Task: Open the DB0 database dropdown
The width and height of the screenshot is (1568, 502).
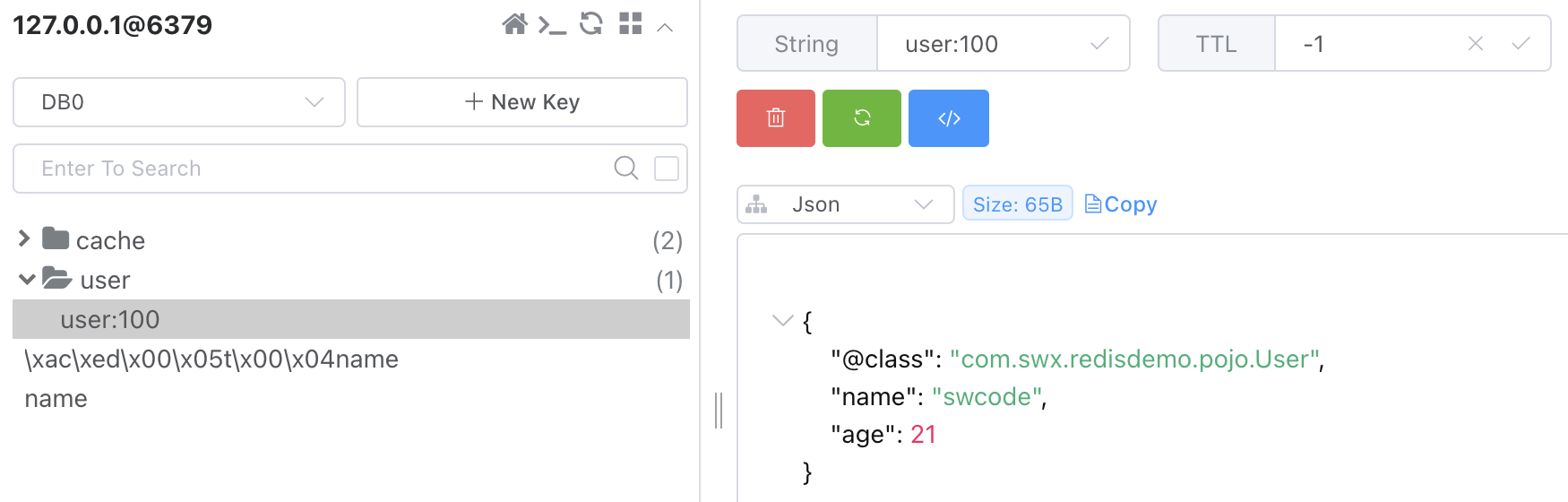Action: [179, 102]
